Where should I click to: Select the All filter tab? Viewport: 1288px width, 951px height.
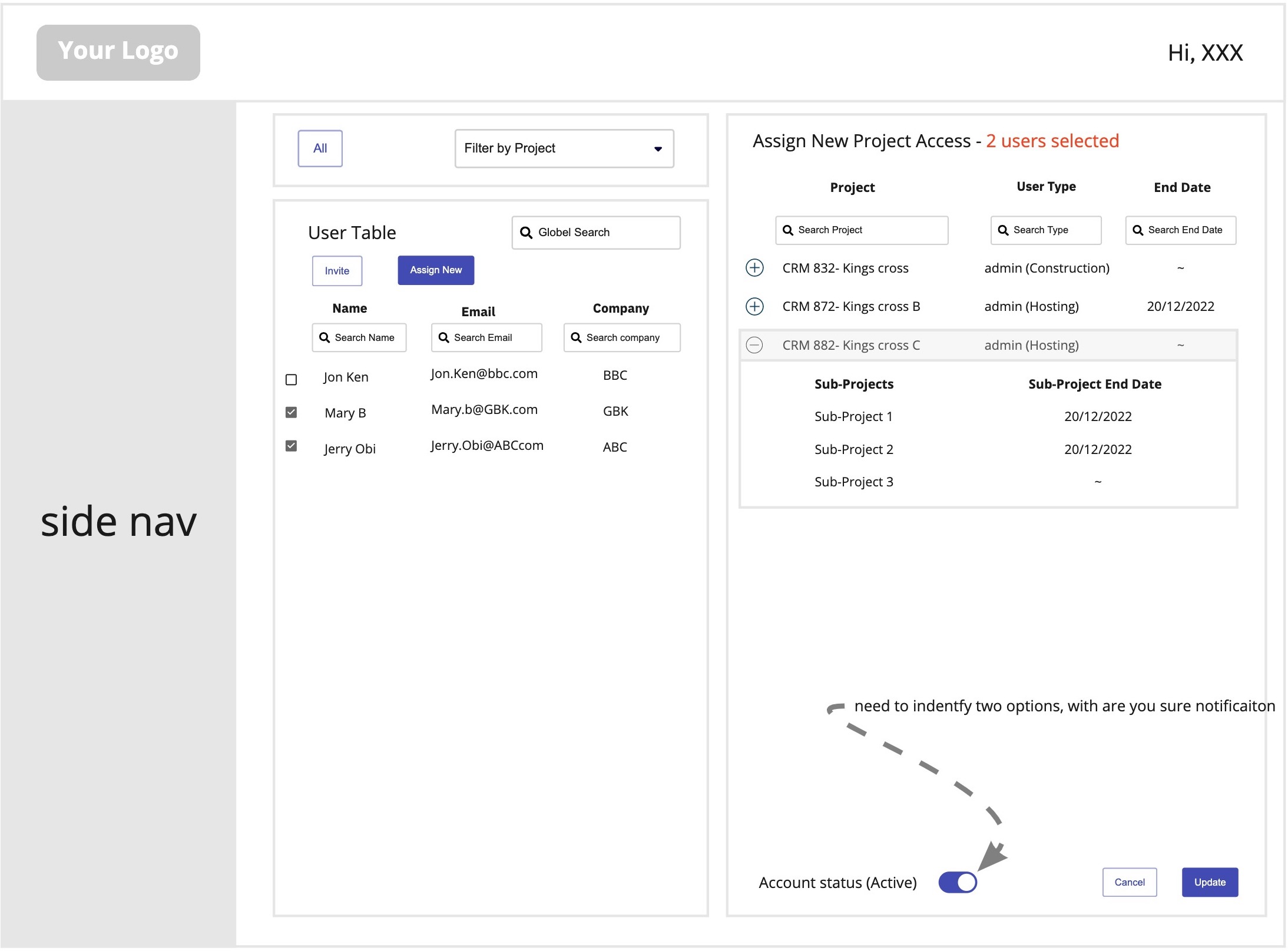pyautogui.click(x=320, y=148)
